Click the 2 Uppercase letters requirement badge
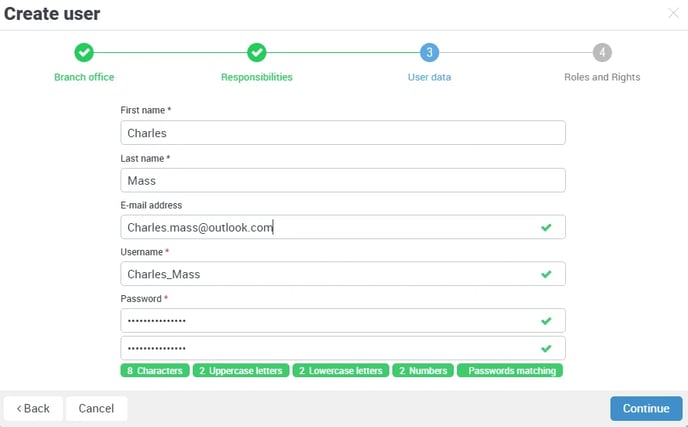The width and height of the screenshot is (688, 427). pos(241,371)
